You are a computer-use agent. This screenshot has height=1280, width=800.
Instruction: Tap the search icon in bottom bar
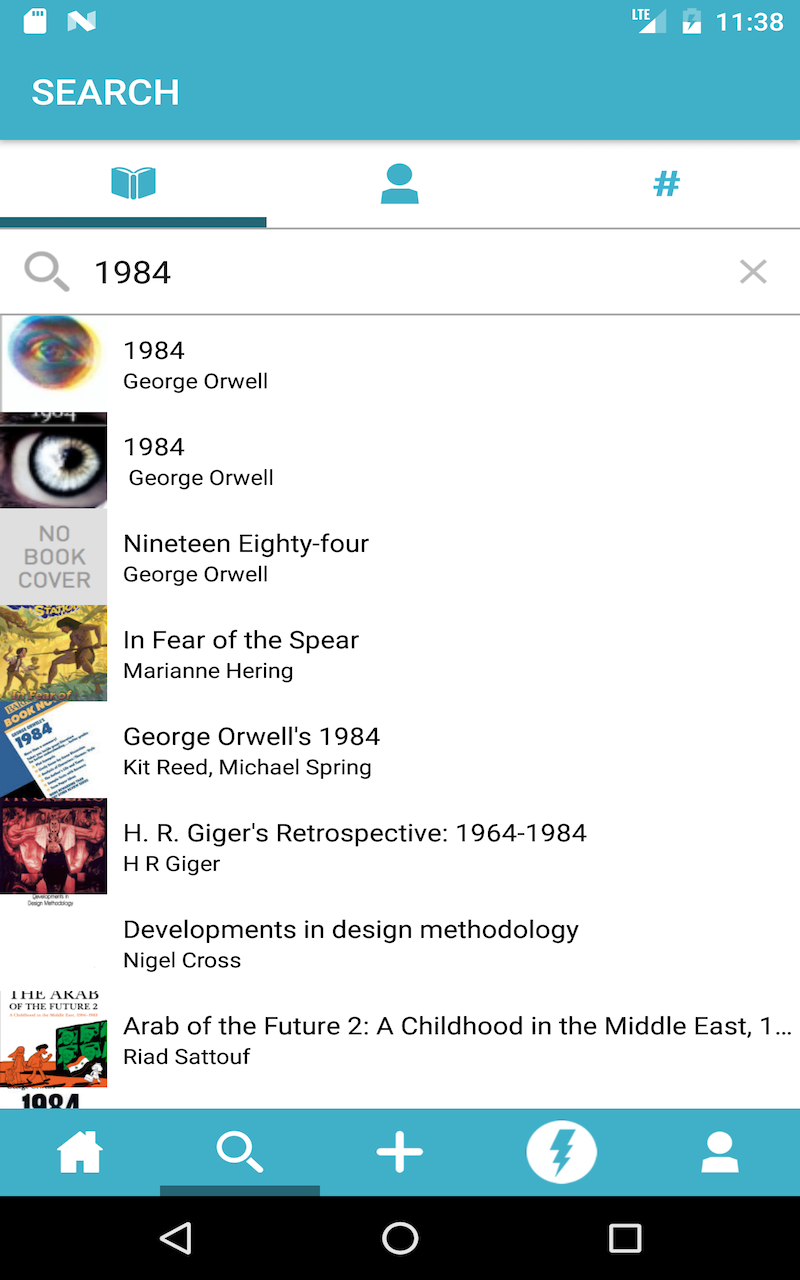tap(240, 1152)
